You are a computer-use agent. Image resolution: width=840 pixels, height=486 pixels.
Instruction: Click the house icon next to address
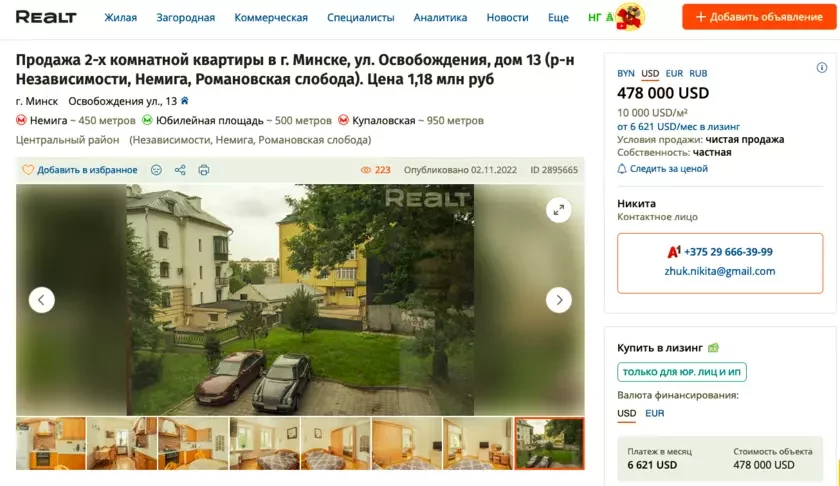click(185, 101)
